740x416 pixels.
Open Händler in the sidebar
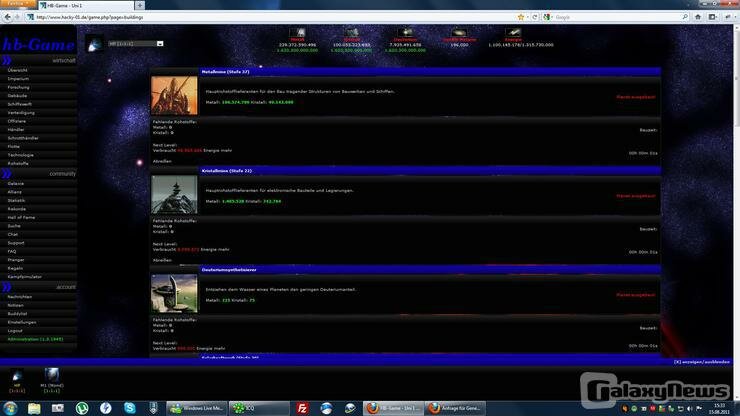click(x=16, y=130)
